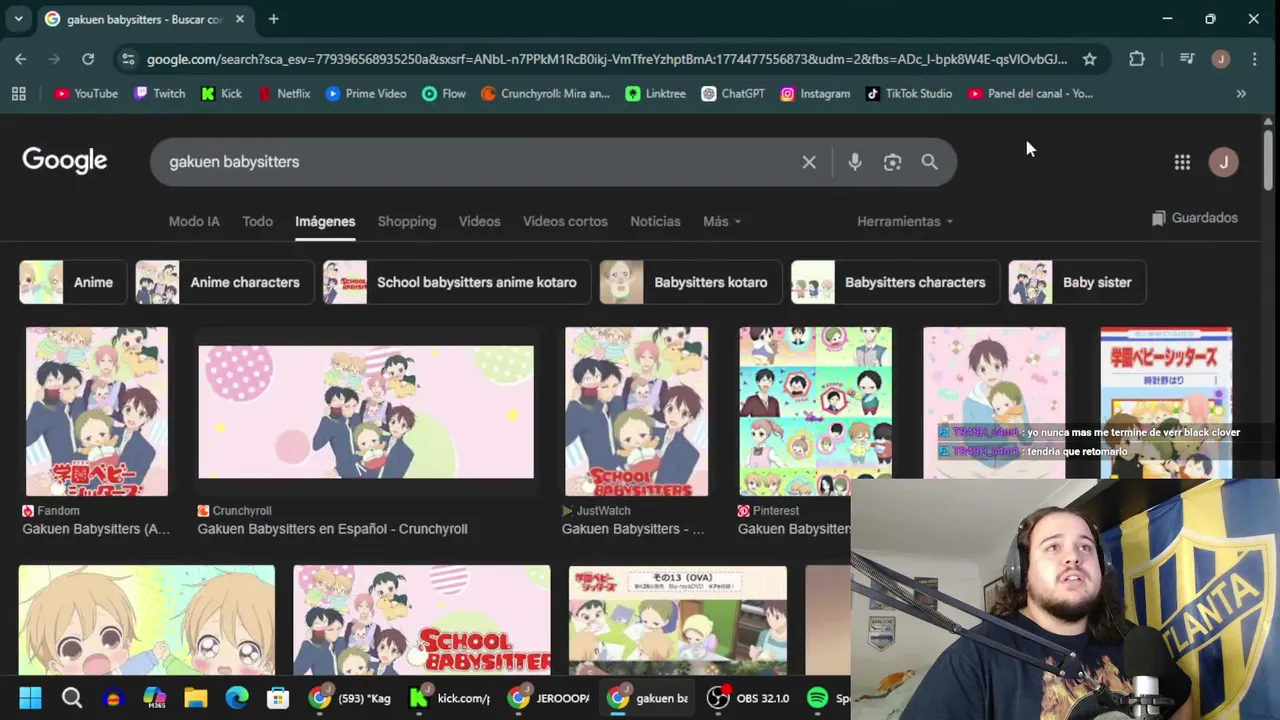
Task: Expand the Herramientas dropdown
Action: coord(905,221)
